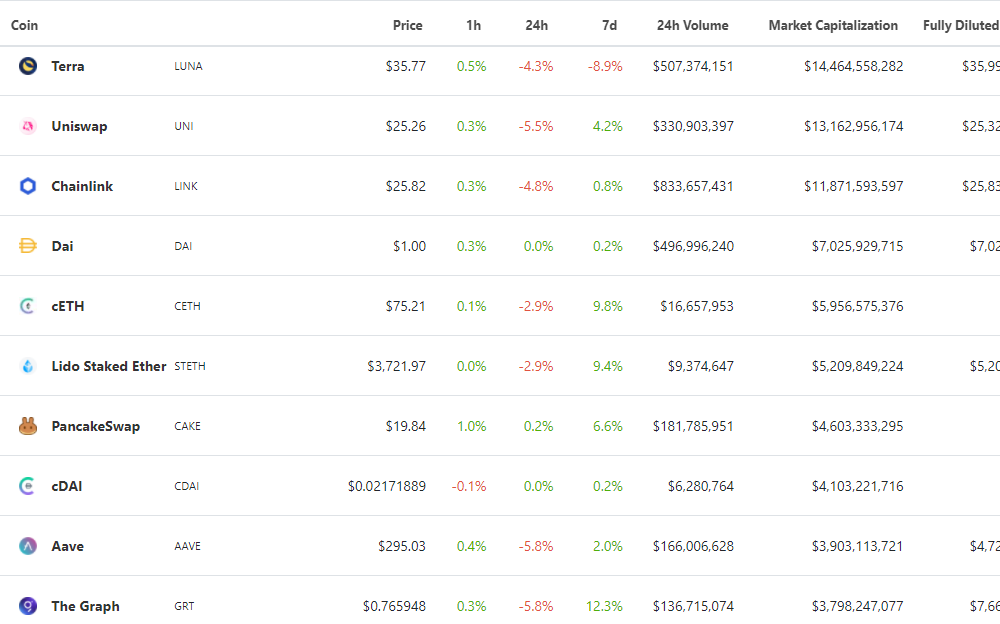Click cDAI price $0.02171889
This screenshot has height=624, width=1000.
386,486
